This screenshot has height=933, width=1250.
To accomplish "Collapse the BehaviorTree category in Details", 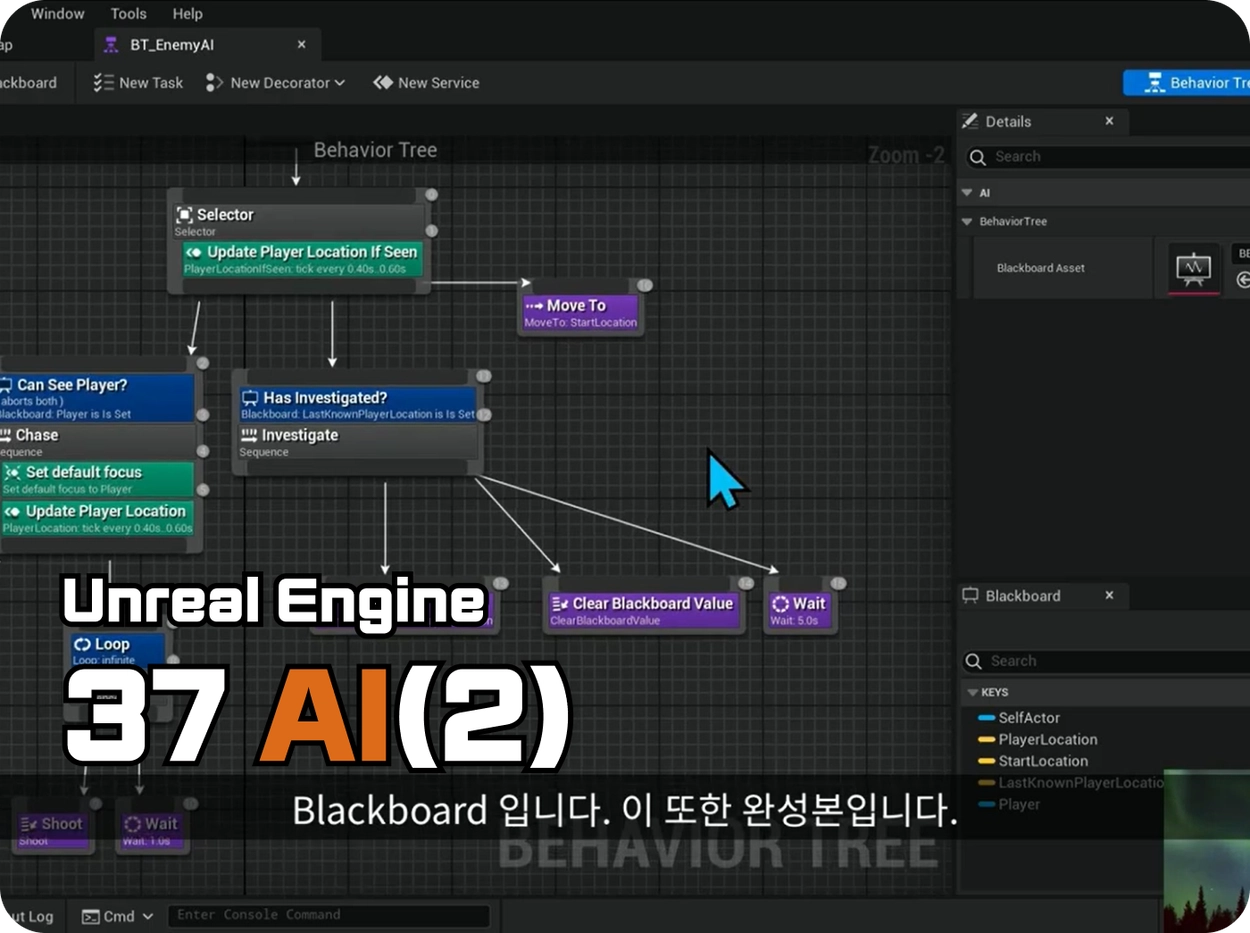I will pos(967,221).
